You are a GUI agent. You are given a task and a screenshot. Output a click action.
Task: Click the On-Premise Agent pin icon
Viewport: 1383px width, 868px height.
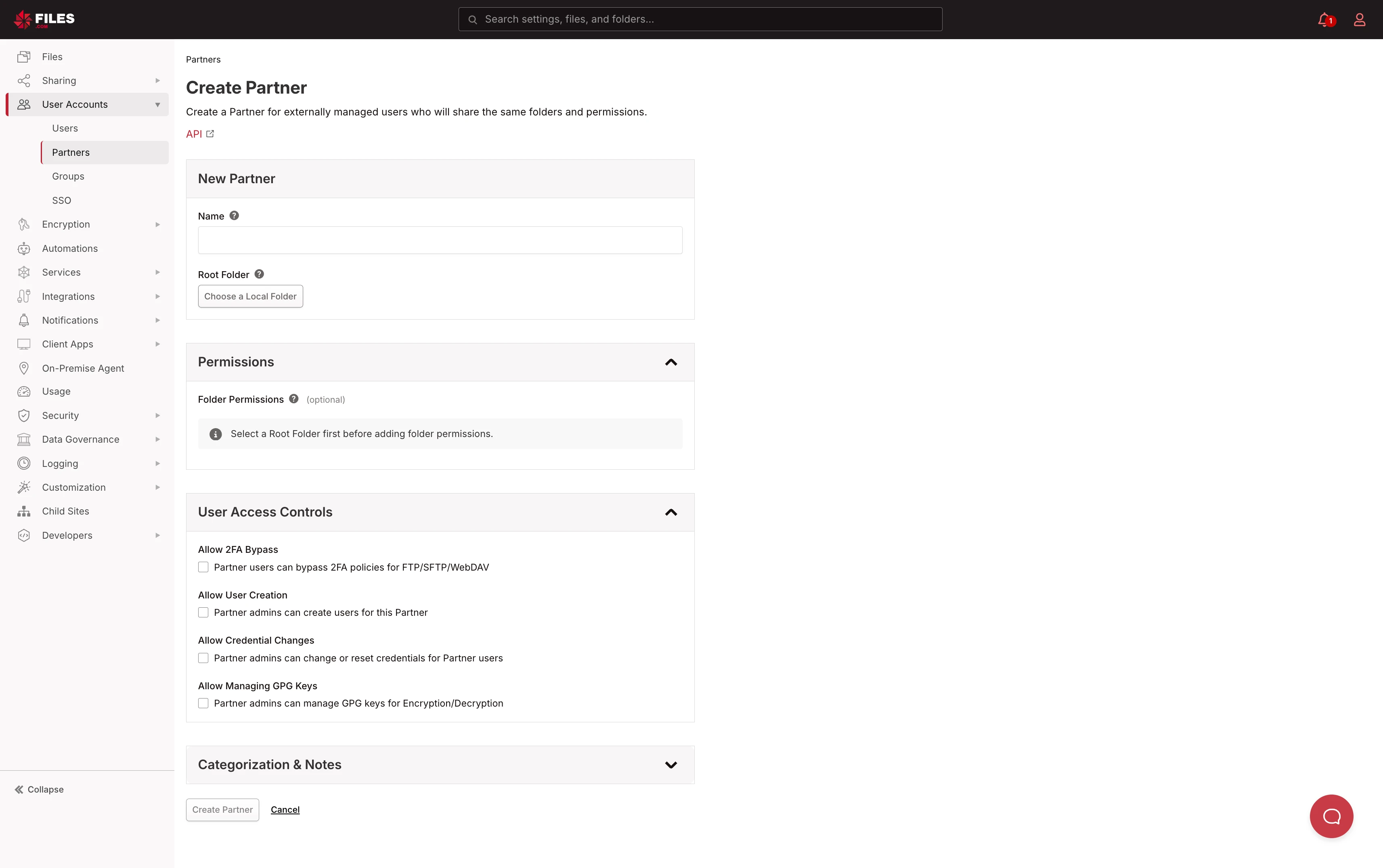coord(23,368)
